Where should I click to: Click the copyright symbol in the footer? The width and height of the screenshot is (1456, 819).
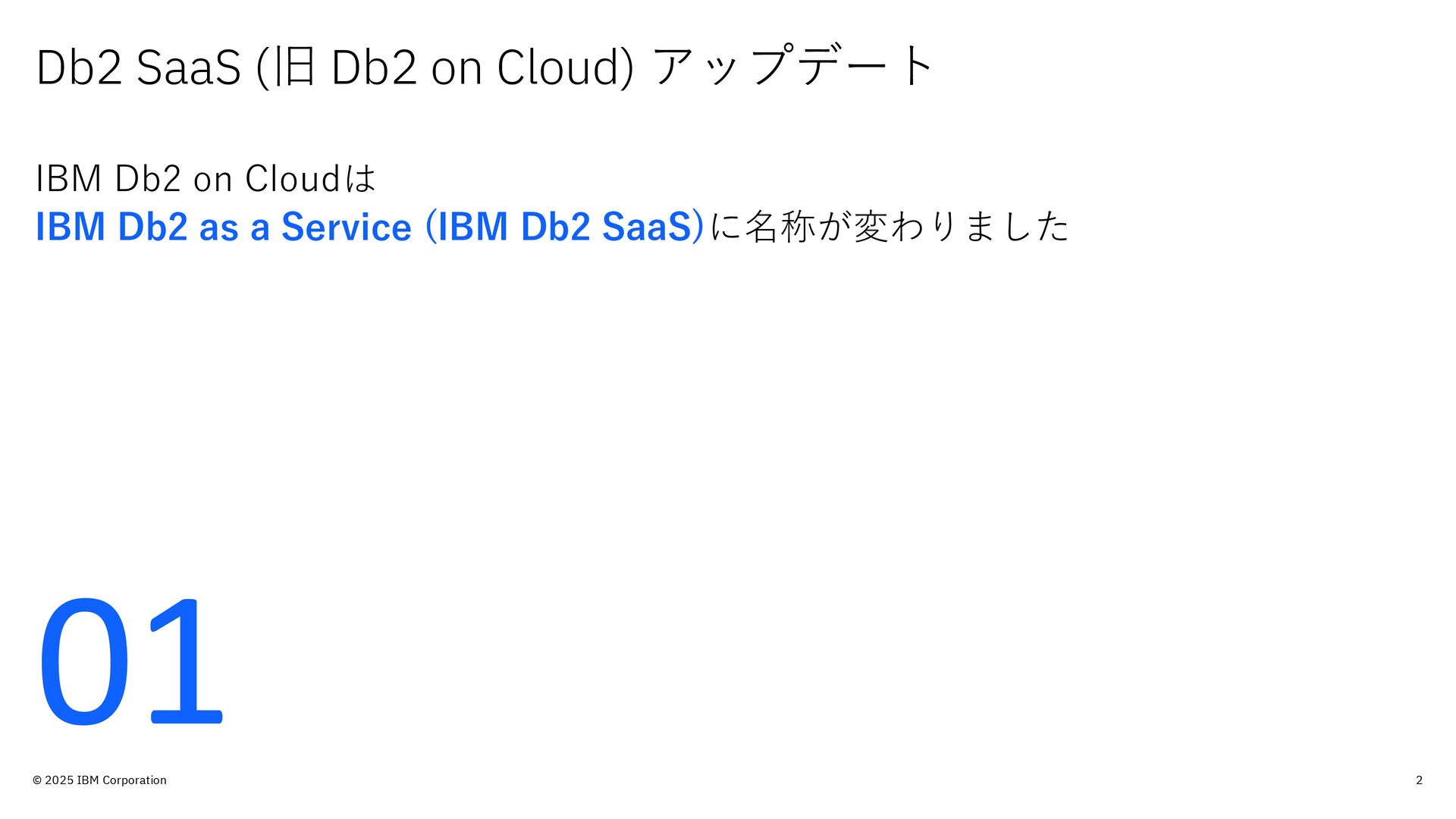click(x=37, y=780)
